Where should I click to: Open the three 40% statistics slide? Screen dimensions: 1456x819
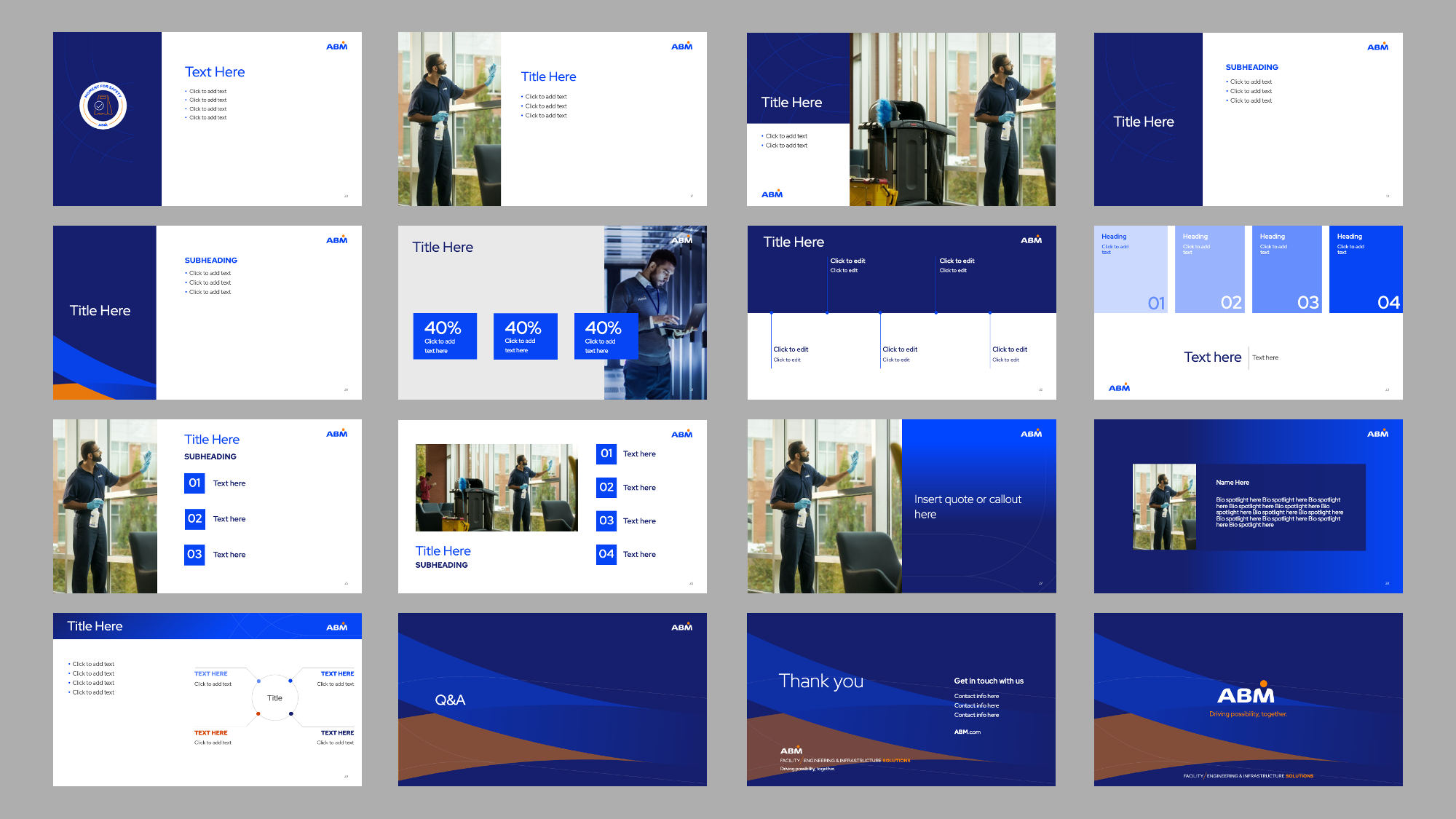point(553,312)
